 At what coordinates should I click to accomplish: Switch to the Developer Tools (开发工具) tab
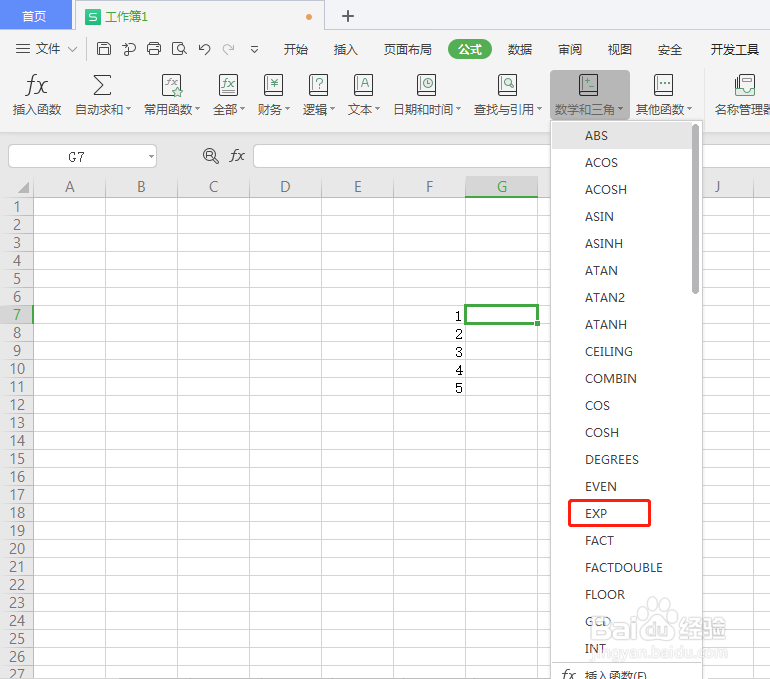point(735,50)
